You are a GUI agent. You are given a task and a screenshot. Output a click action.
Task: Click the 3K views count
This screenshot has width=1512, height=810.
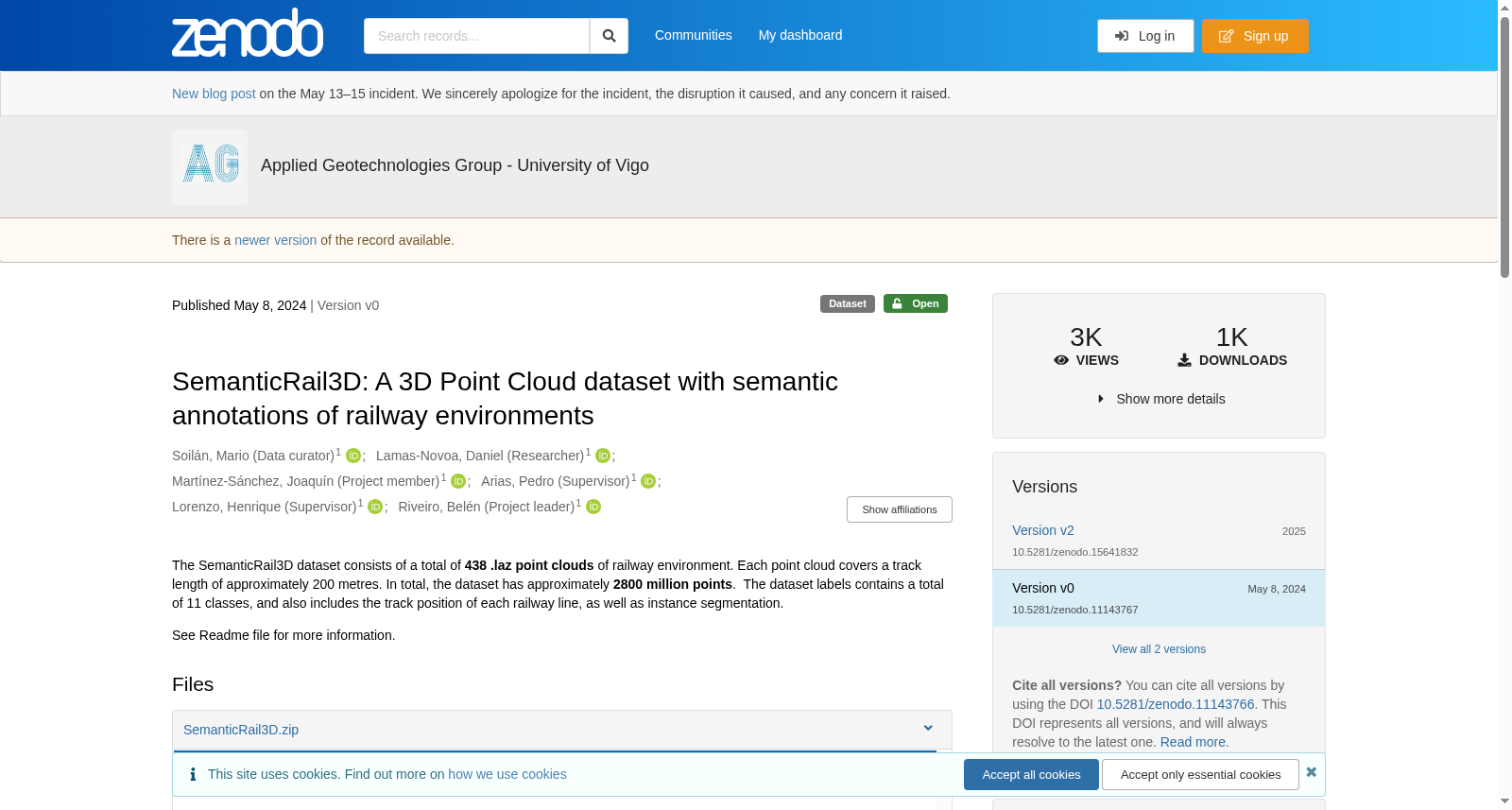1086,337
